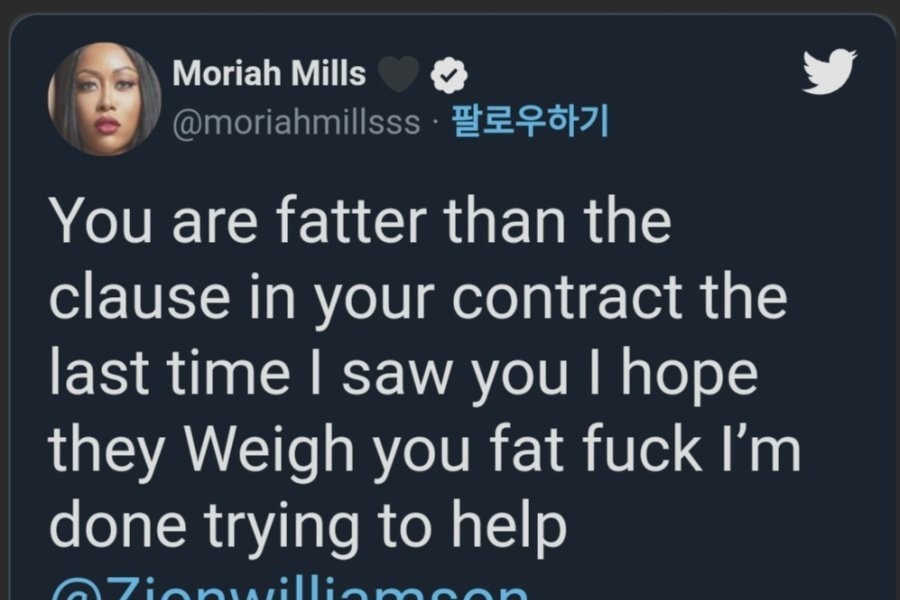Click the black heart emoji beside the name

pyautogui.click(x=398, y=73)
